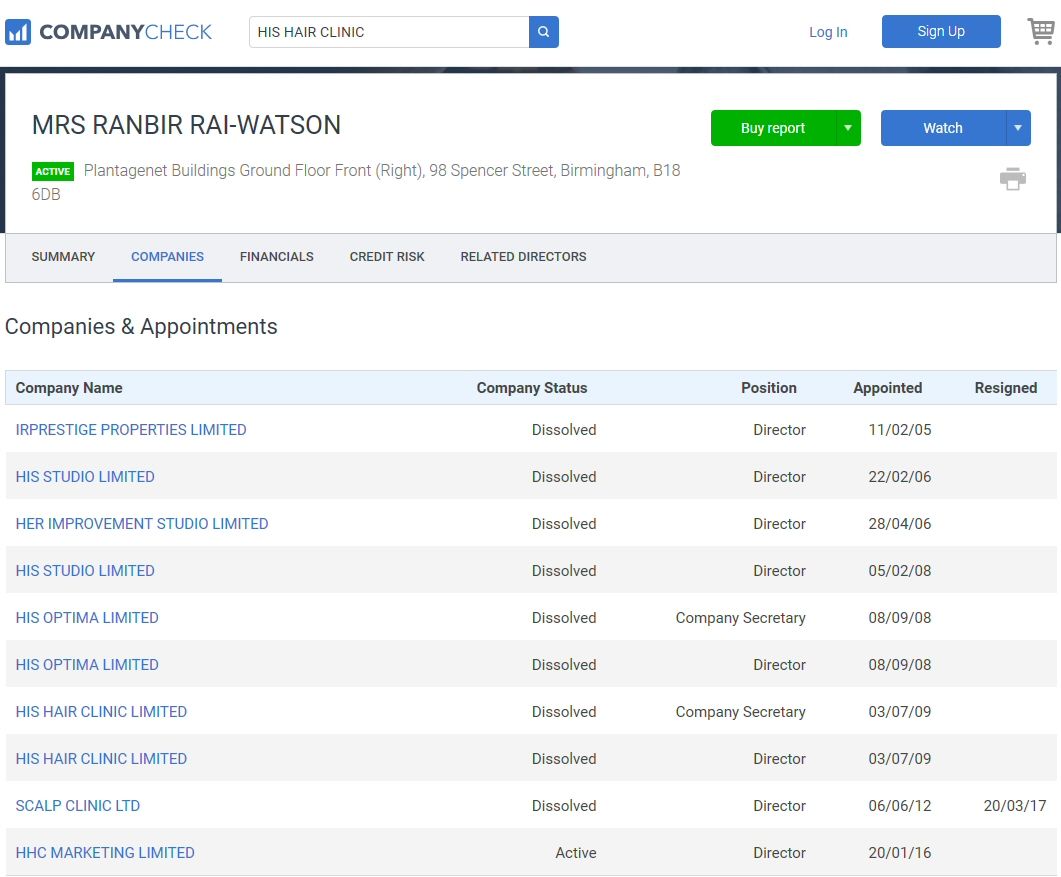Open HIS STUDIO LIMITED appointed 22/02/06
Screen dimensions: 1061x877
point(85,476)
